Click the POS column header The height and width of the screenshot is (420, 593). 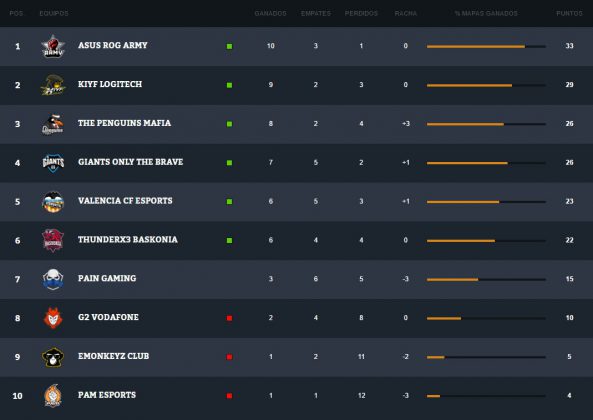coord(16,13)
